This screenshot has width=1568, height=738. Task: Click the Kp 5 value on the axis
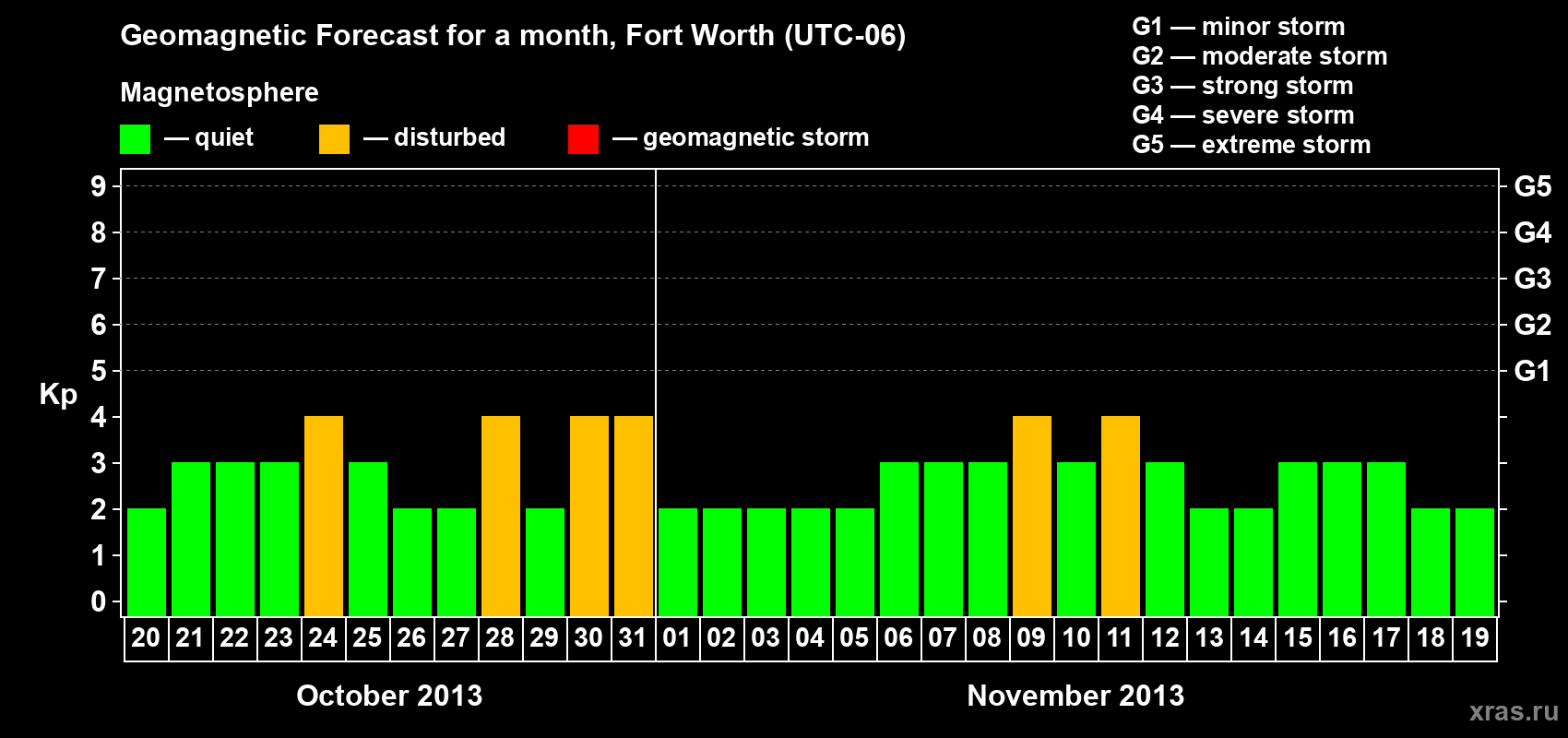[x=99, y=371]
